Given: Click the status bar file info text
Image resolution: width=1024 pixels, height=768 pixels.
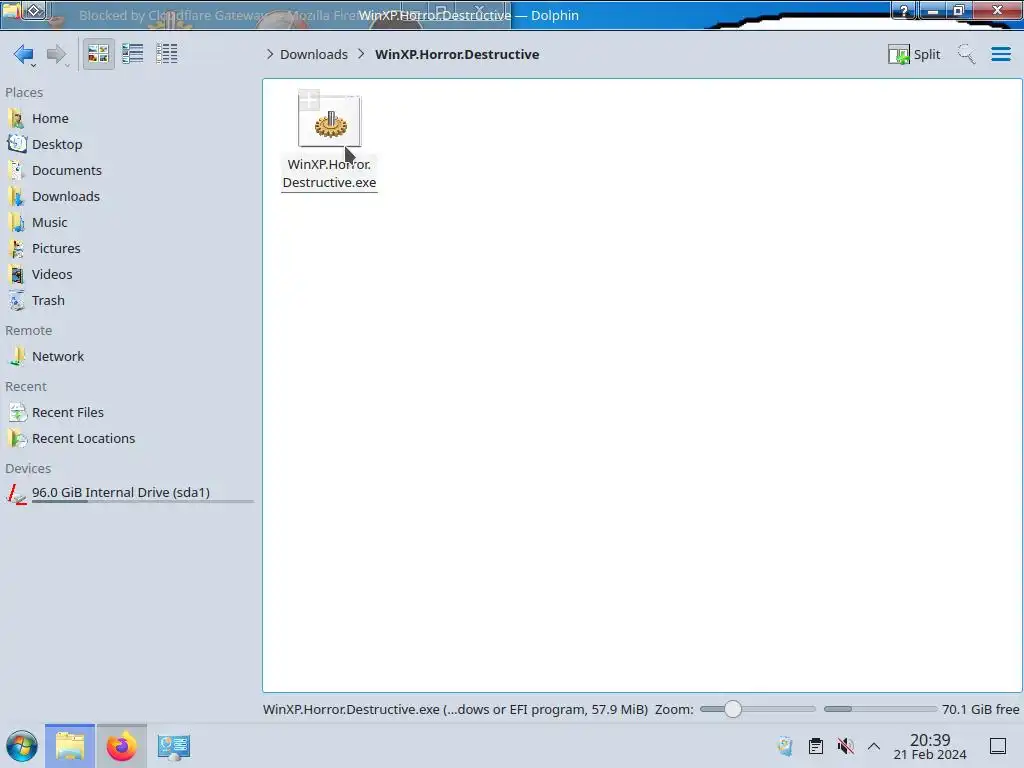Looking at the screenshot, I should tap(455, 709).
